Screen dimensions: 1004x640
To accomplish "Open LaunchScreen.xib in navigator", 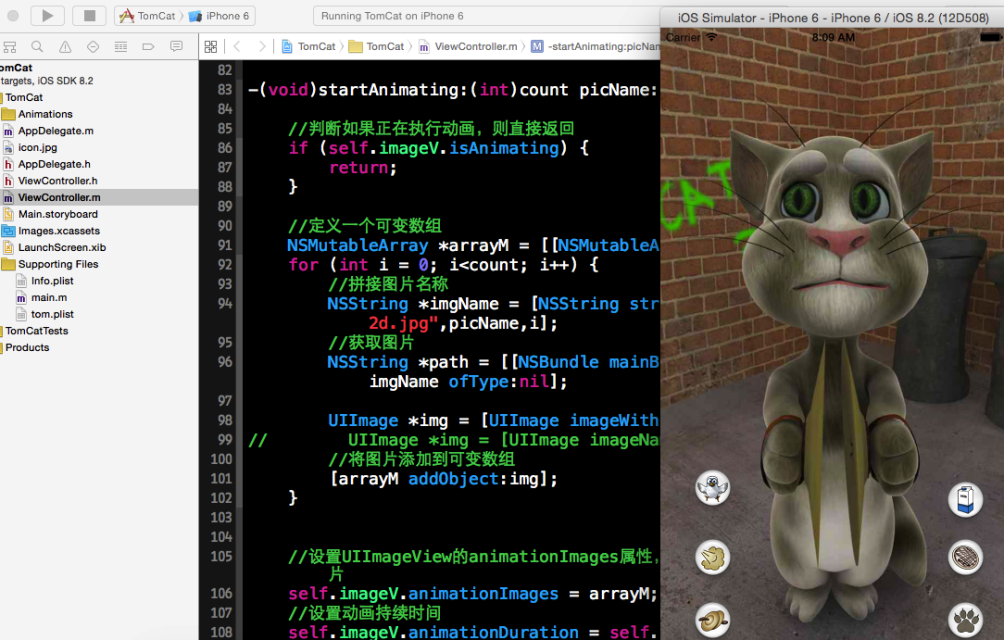I will click(x=54, y=247).
